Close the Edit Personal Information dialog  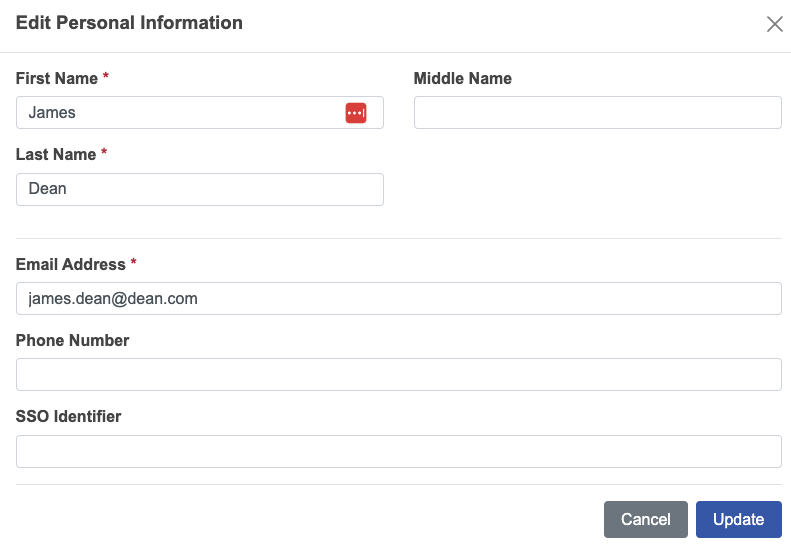pos(774,24)
